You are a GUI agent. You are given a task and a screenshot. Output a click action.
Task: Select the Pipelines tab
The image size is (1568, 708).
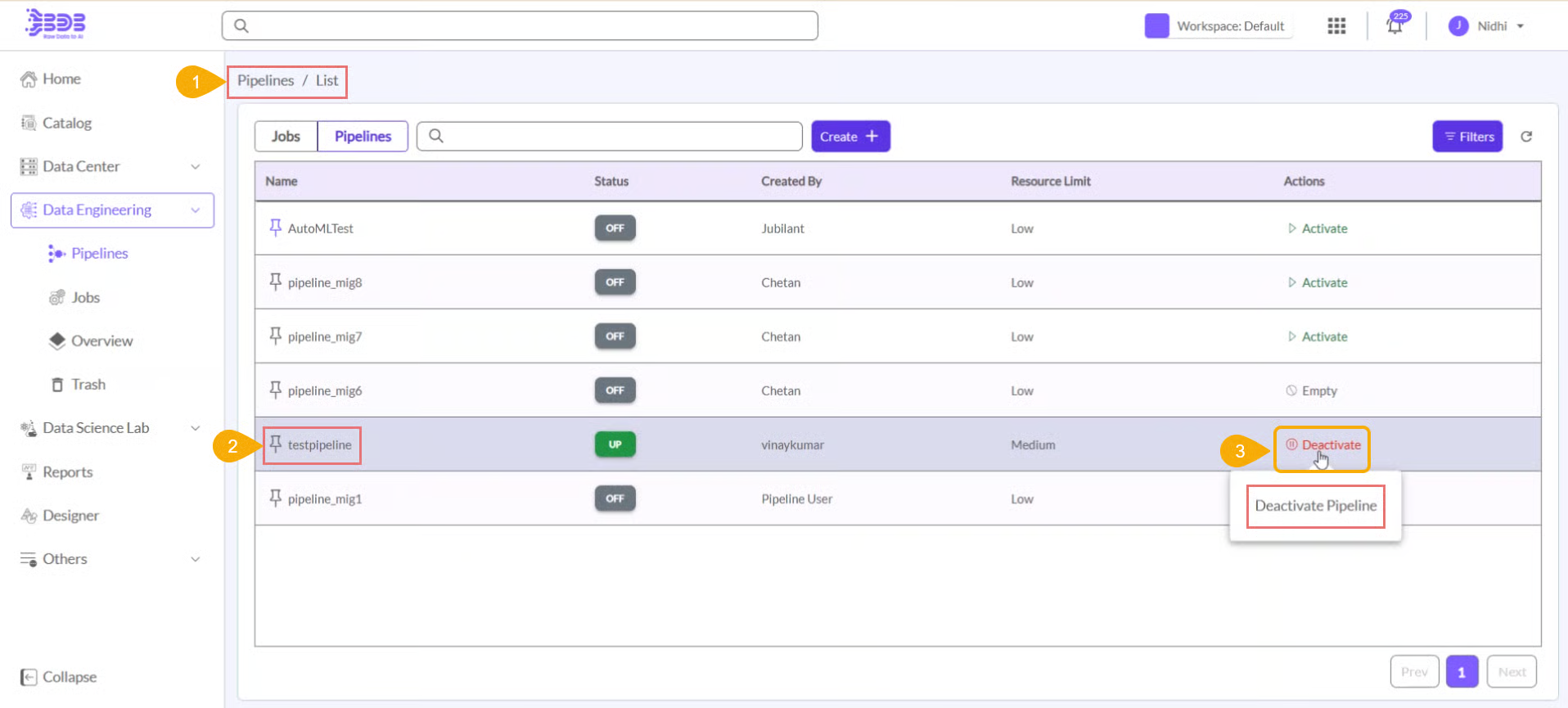(x=363, y=137)
